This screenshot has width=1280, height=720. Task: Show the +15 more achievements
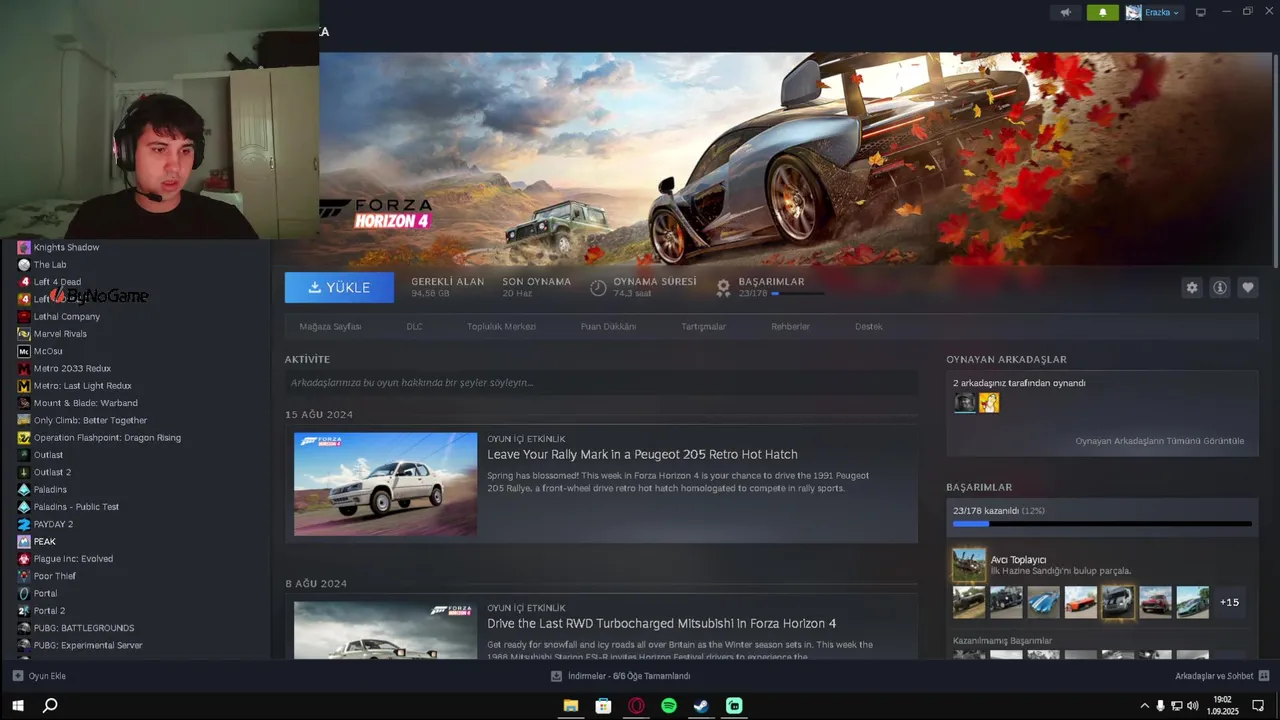coord(1229,602)
